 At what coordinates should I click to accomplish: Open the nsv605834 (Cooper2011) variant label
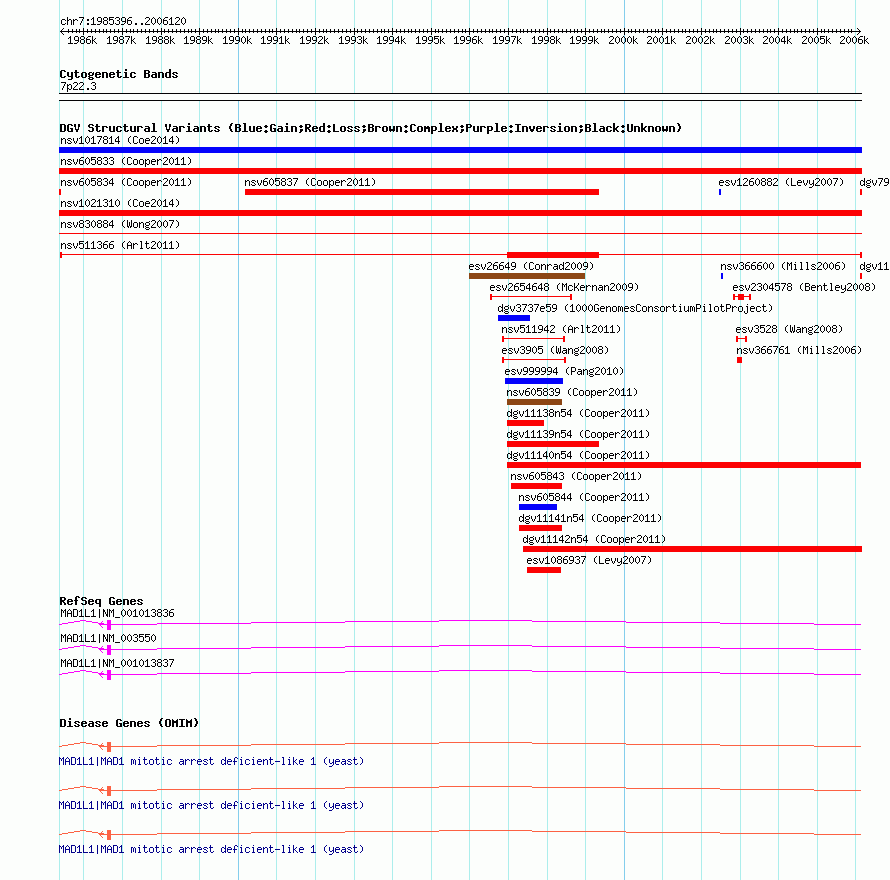pyautogui.click(x=126, y=182)
